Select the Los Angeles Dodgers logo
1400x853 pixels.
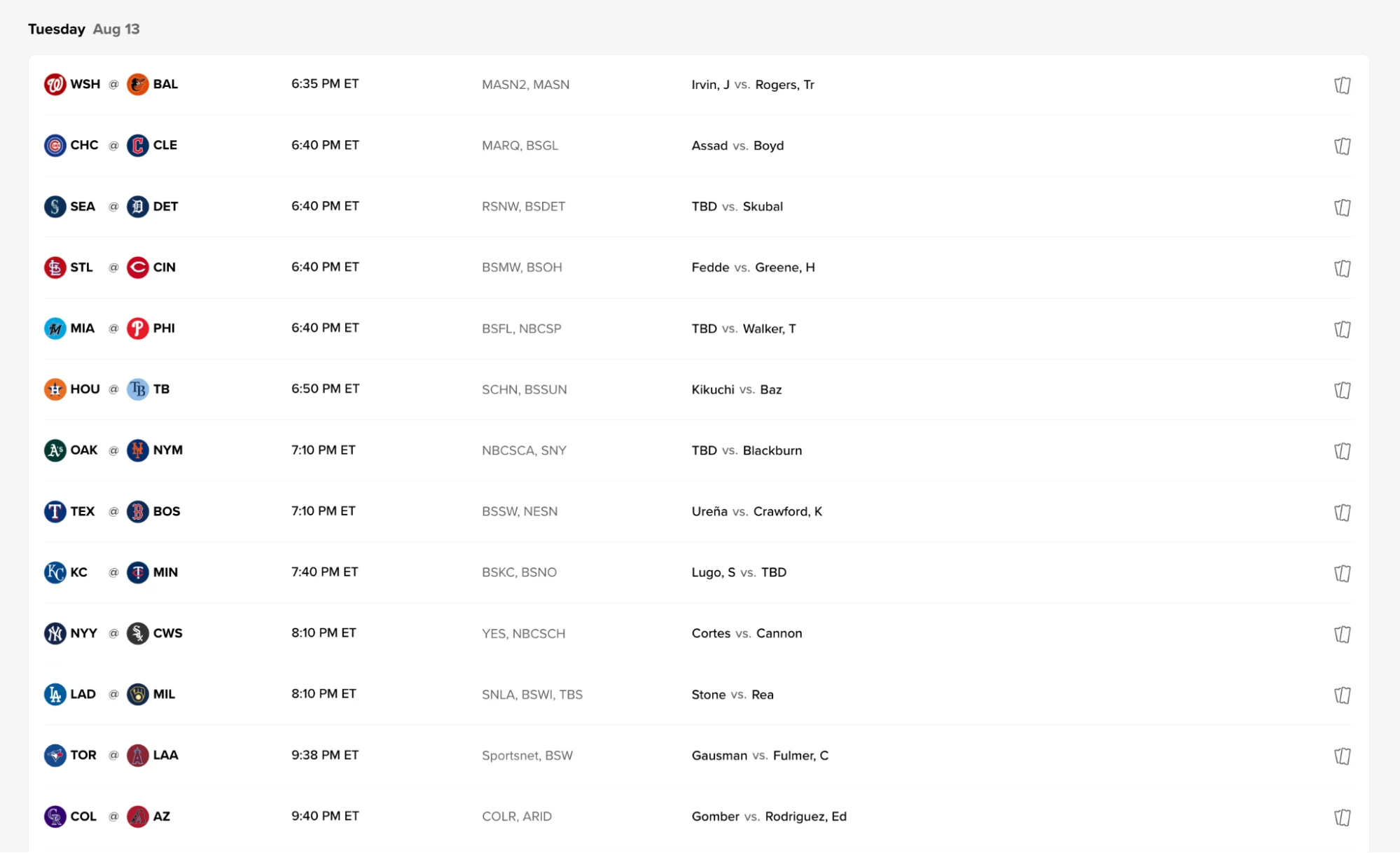(x=55, y=693)
